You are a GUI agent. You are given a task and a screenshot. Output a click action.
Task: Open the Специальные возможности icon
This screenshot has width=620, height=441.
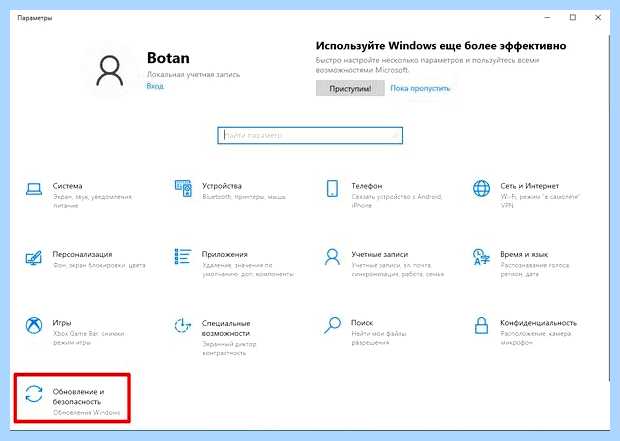pos(183,326)
